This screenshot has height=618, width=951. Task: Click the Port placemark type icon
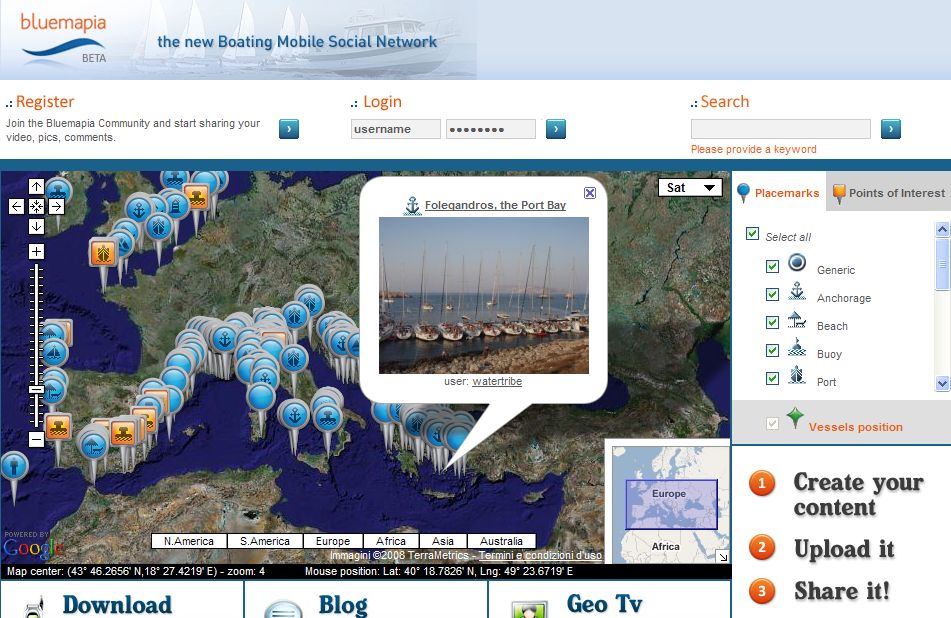797,375
